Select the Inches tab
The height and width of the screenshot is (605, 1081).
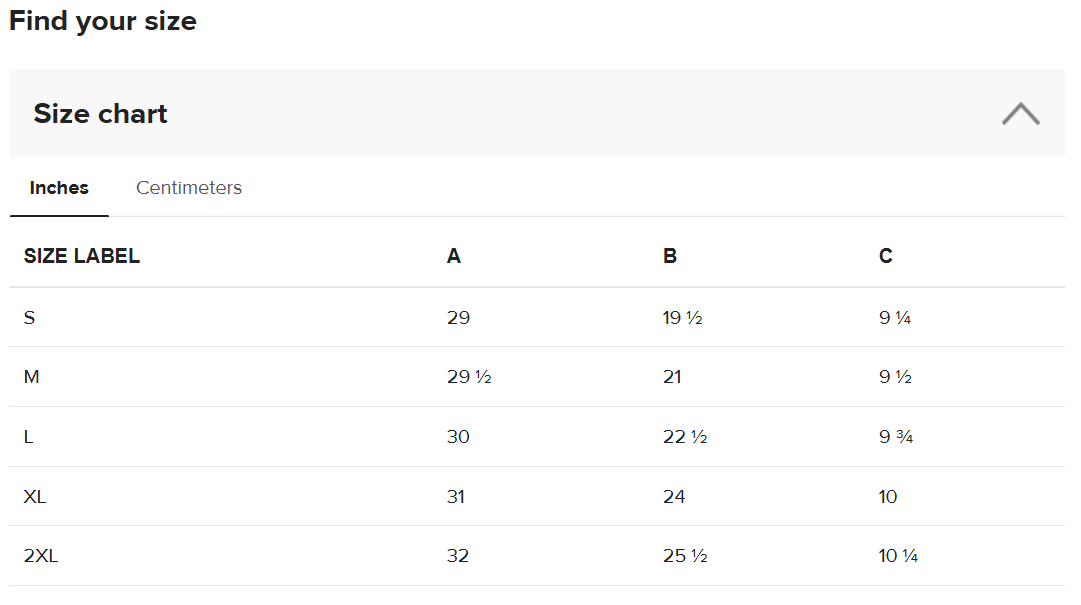[59, 188]
